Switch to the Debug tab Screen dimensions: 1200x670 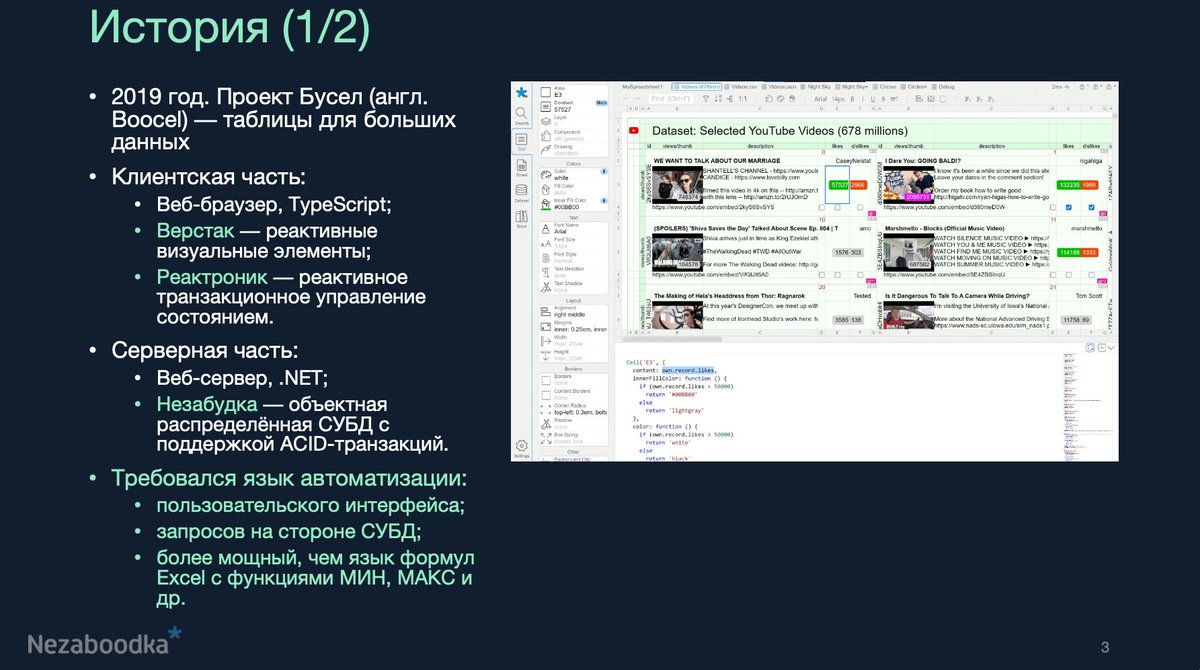pyautogui.click(x=944, y=87)
